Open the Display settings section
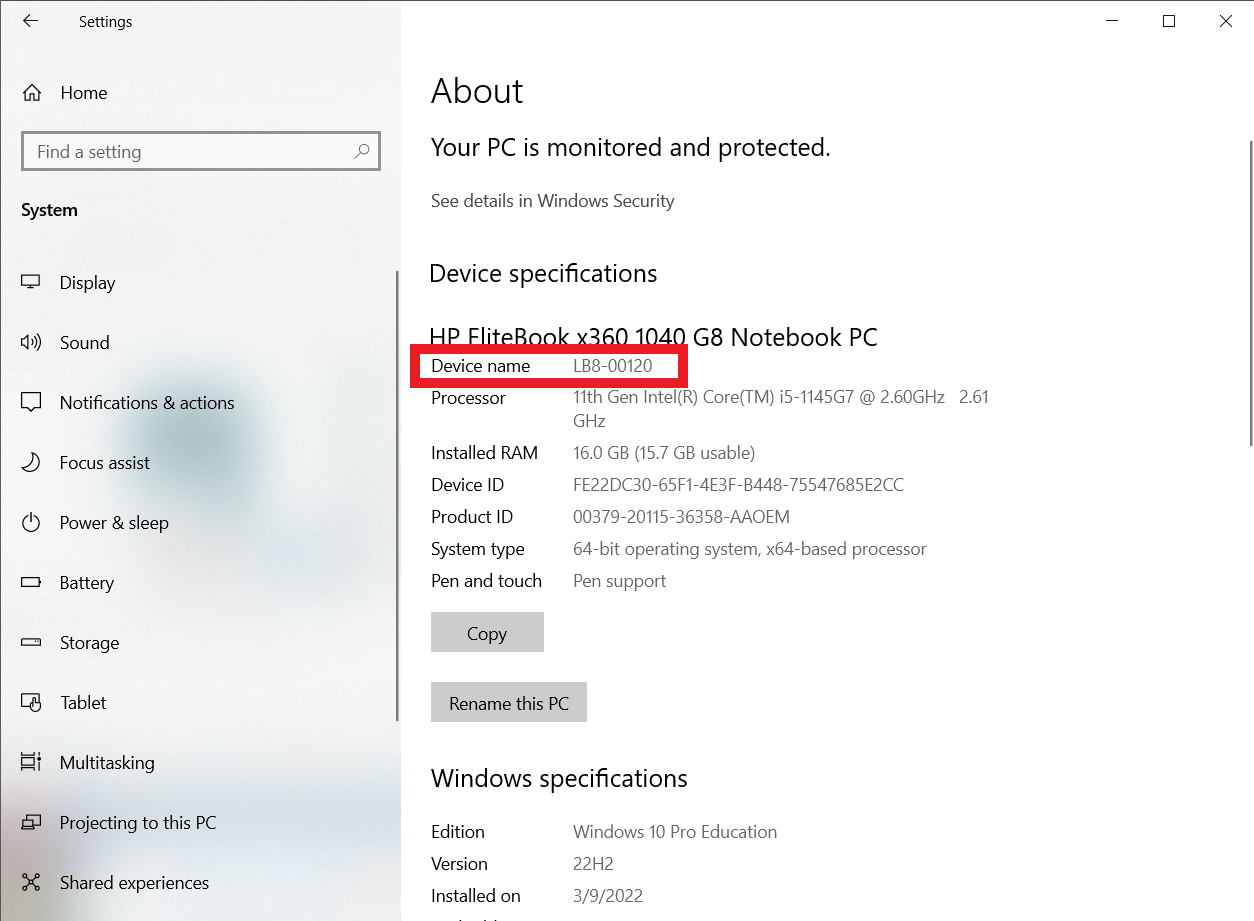 [88, 282]
